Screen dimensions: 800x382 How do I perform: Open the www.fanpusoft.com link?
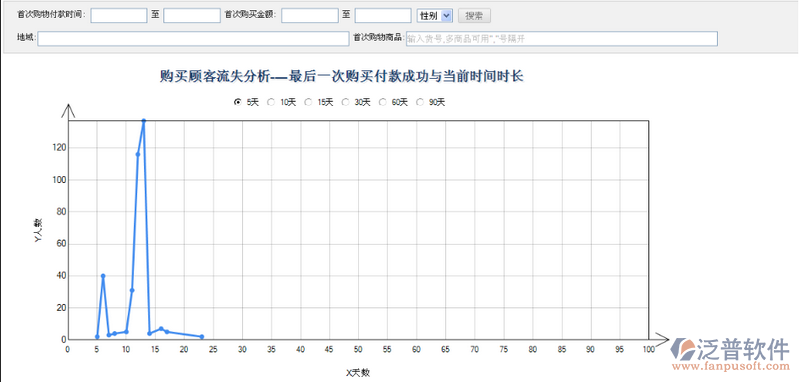730,367
